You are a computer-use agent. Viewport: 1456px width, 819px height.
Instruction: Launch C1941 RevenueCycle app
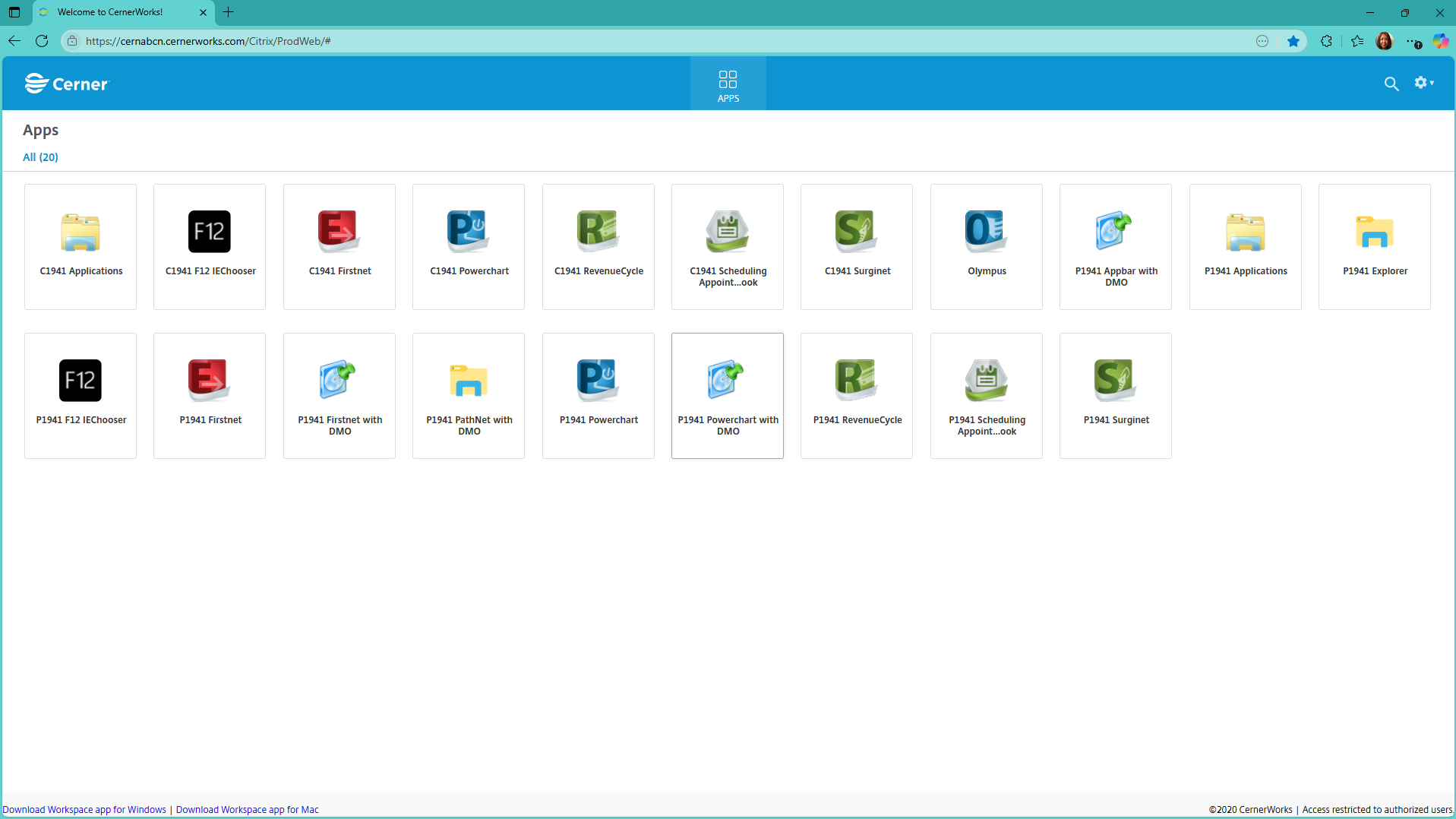(x=599, y=246)
